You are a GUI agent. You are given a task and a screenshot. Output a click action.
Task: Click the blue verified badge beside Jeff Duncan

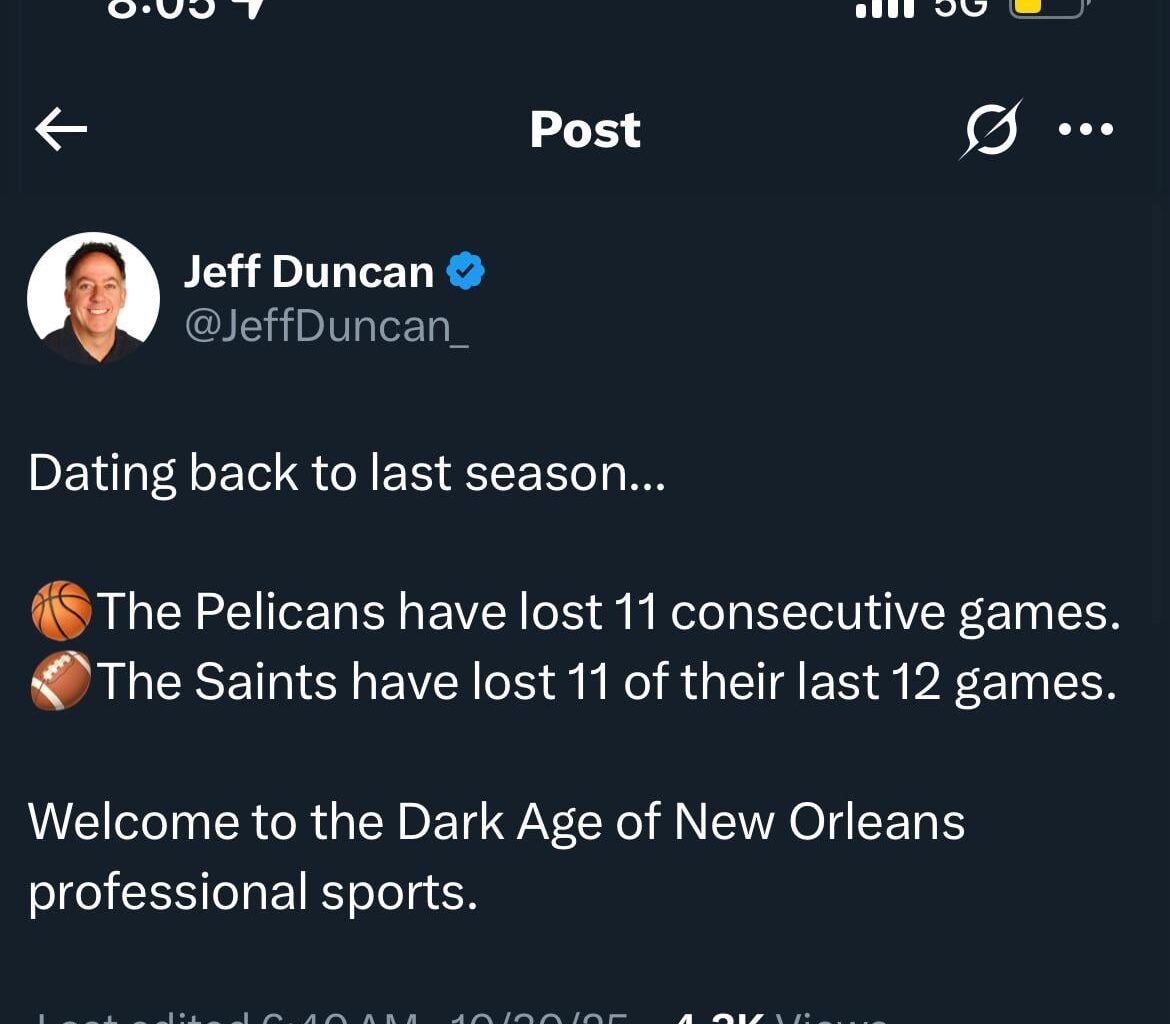[x=465, y=271]
